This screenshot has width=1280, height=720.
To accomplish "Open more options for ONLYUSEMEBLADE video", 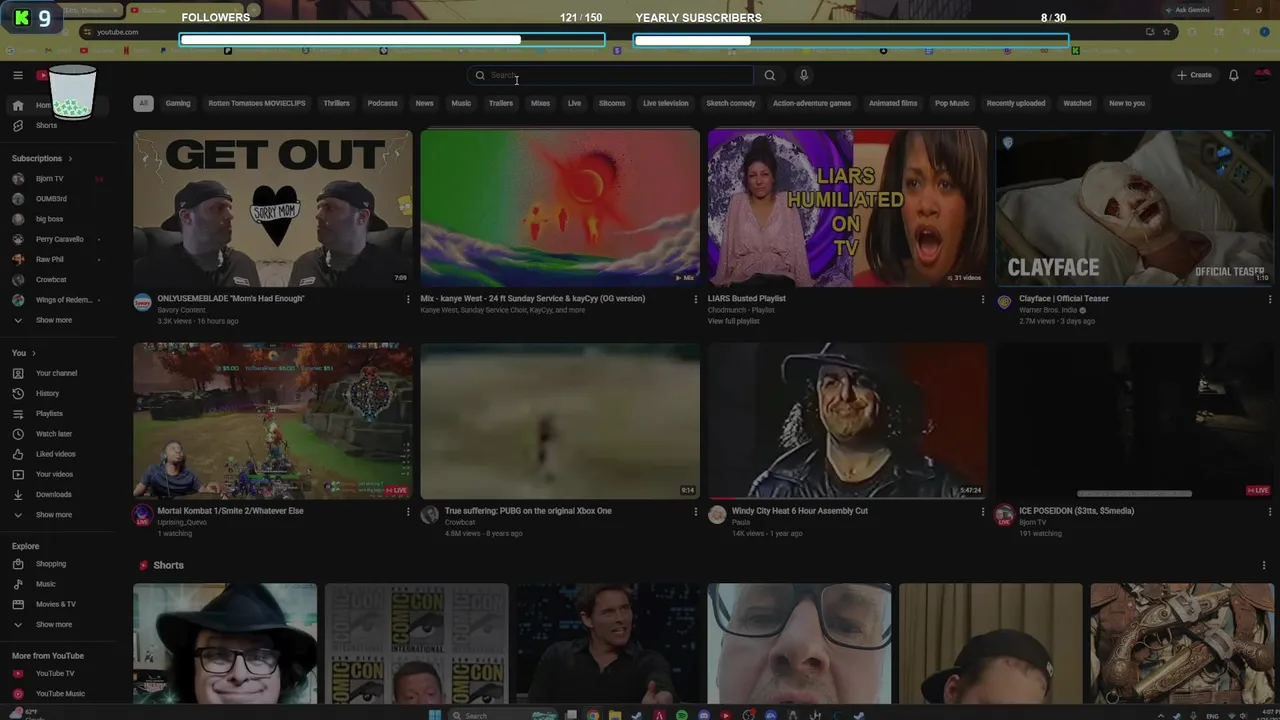I will [407, 299].
